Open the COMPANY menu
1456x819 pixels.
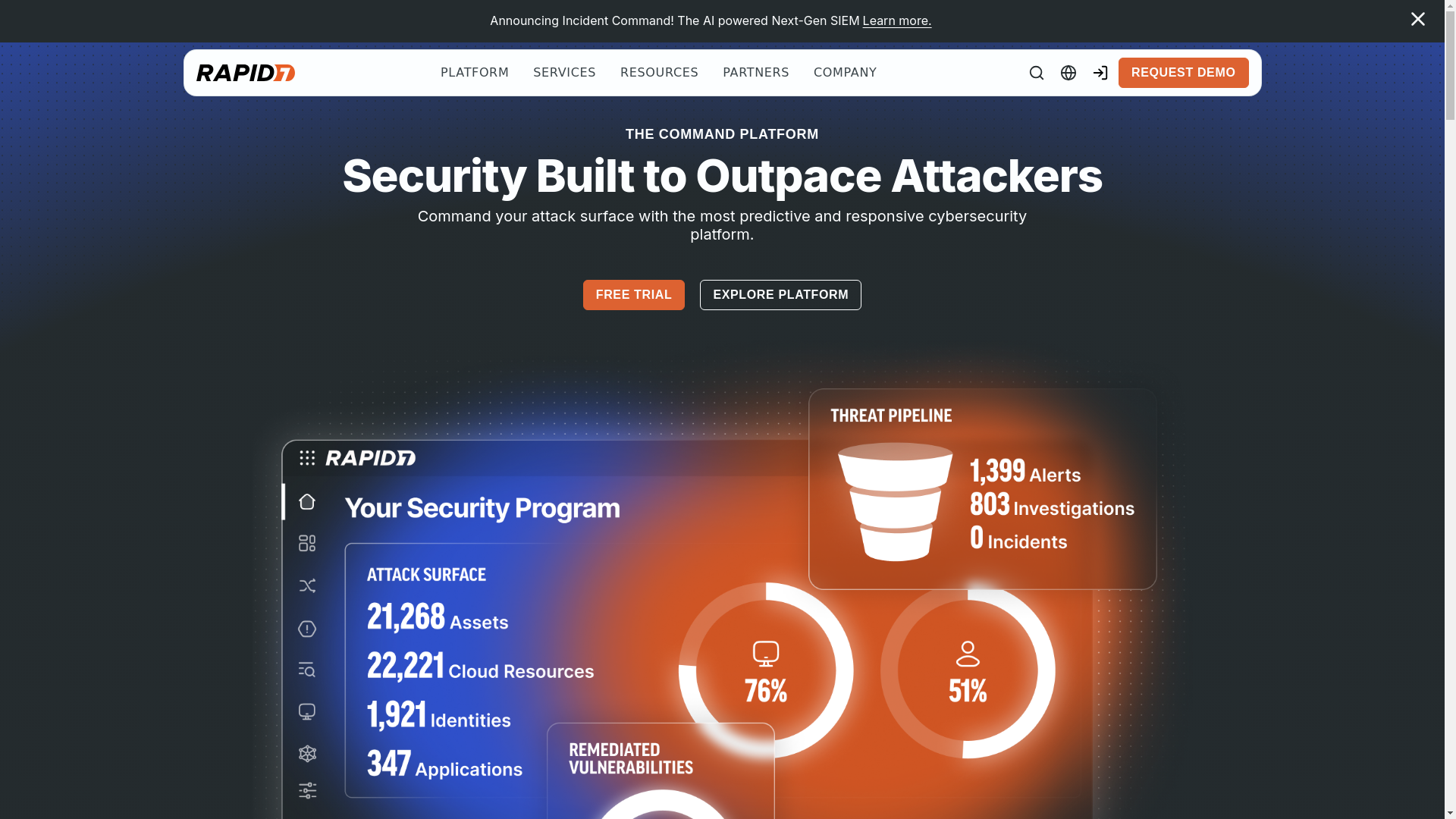pyautogui.click(x=845, y=73)
